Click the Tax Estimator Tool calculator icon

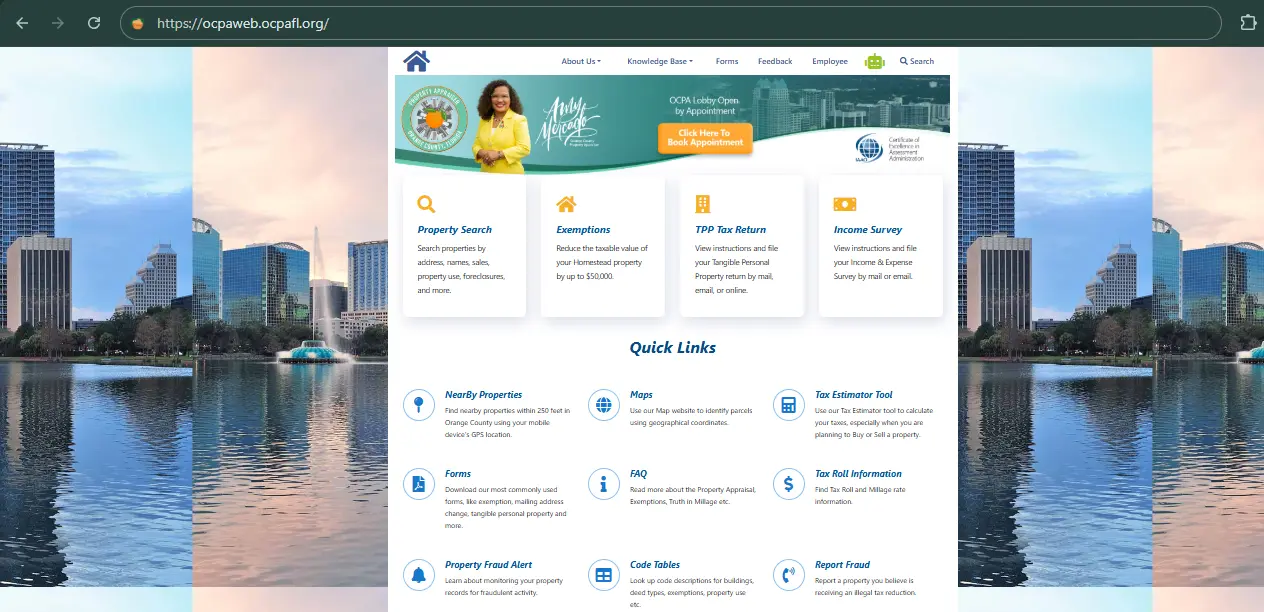788,404
